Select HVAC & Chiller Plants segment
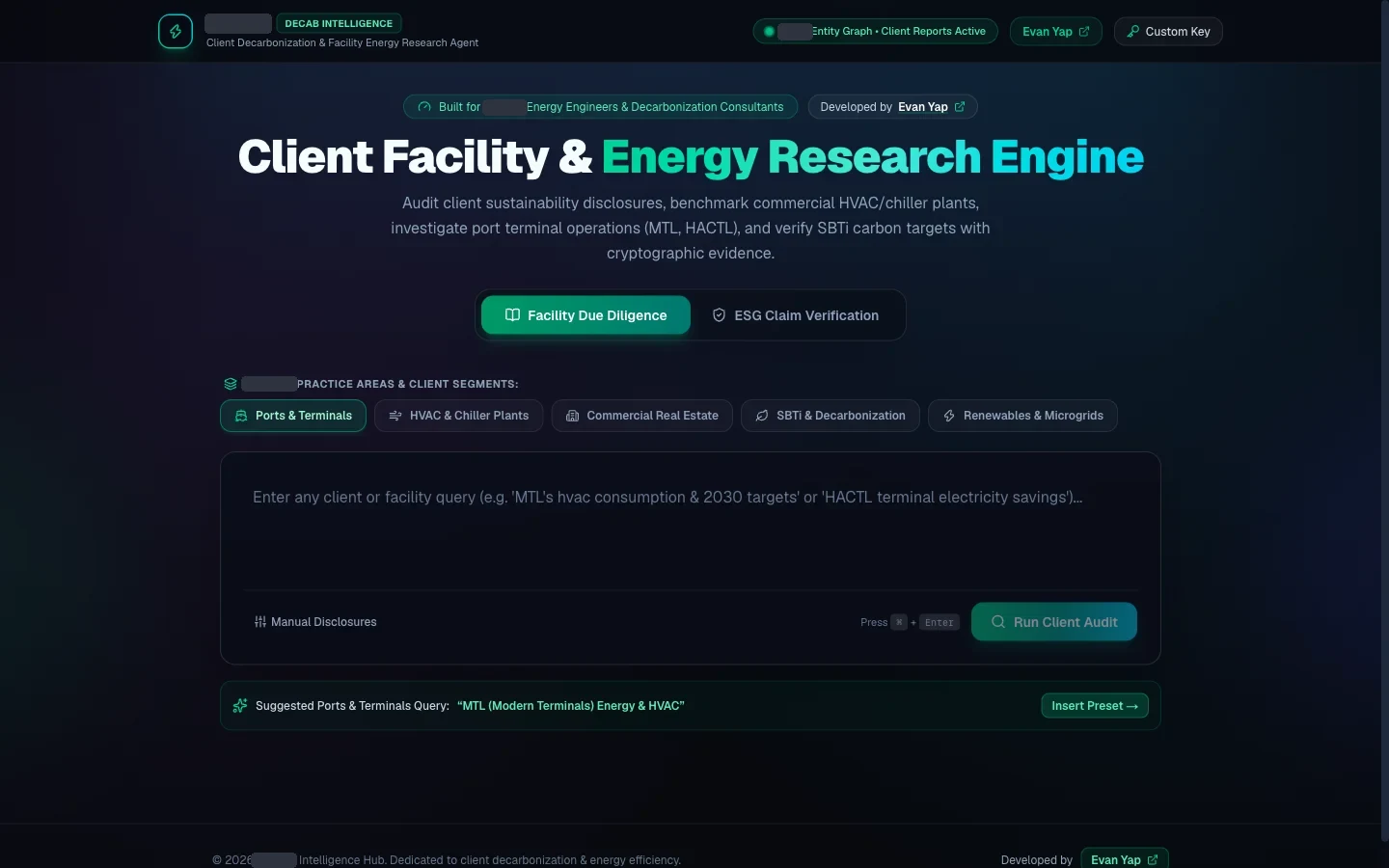This screenshot has width=1389, height=868. (x=458, y=416)
